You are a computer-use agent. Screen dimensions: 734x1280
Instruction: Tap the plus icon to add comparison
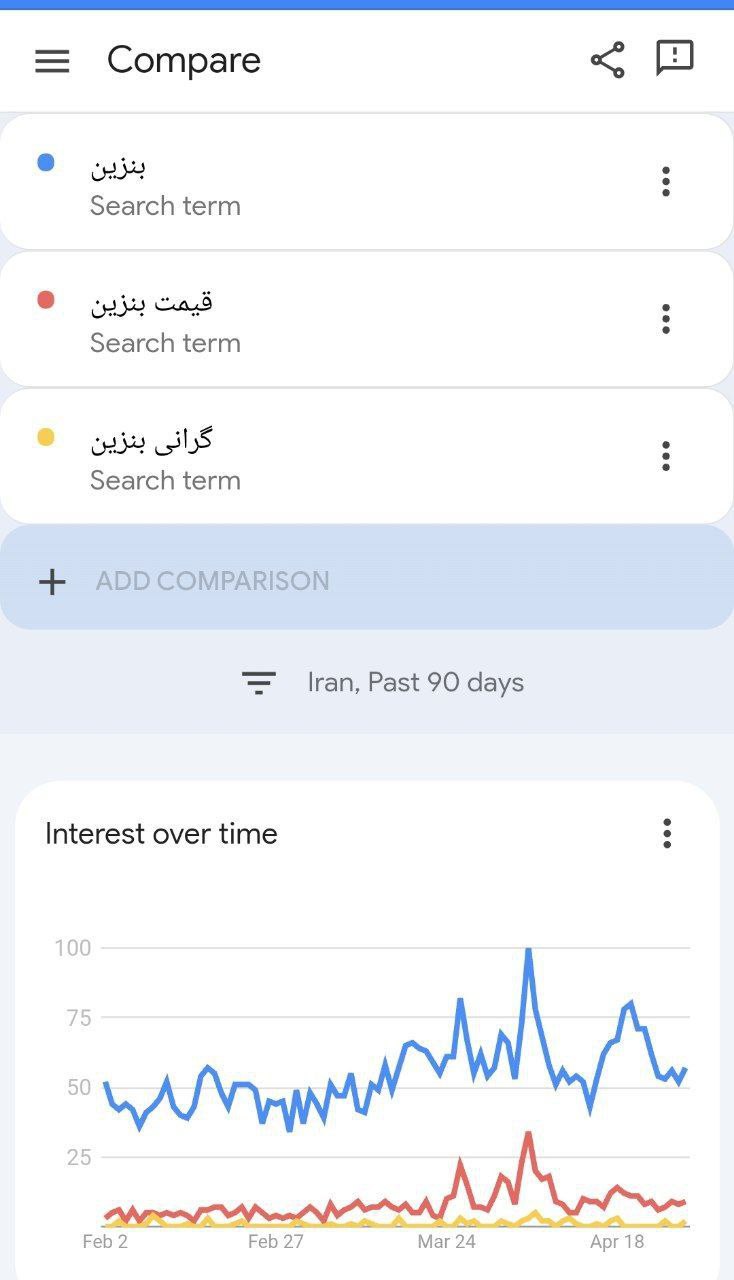52,581
